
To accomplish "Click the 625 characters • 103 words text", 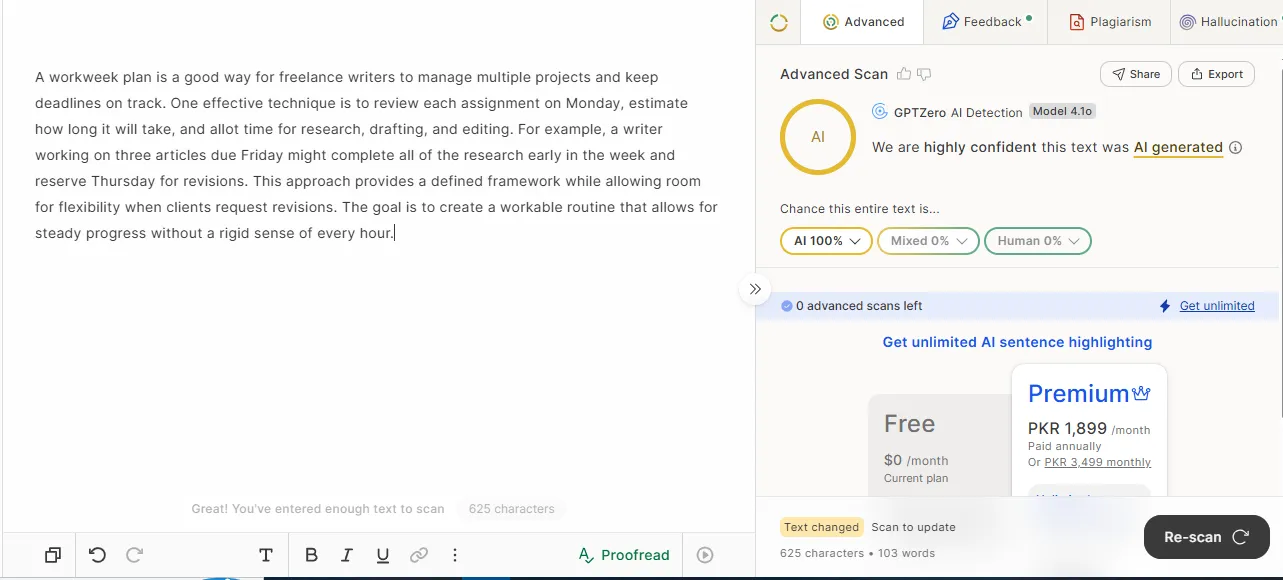I will coord(858,553).
